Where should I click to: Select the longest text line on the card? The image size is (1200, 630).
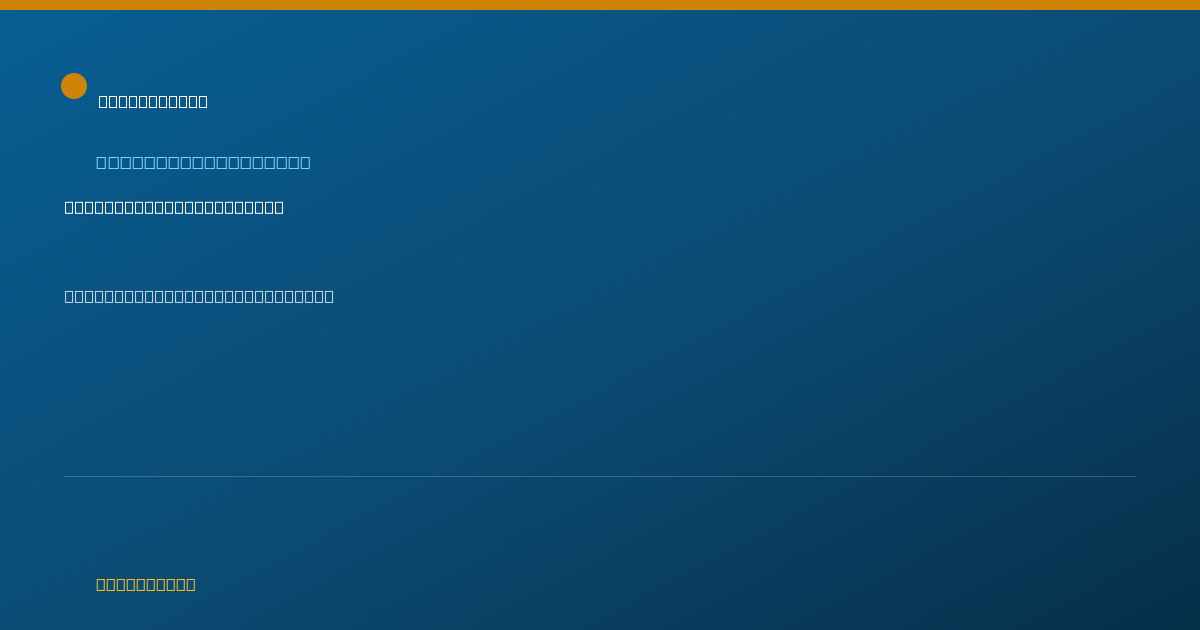coord(199,296)
